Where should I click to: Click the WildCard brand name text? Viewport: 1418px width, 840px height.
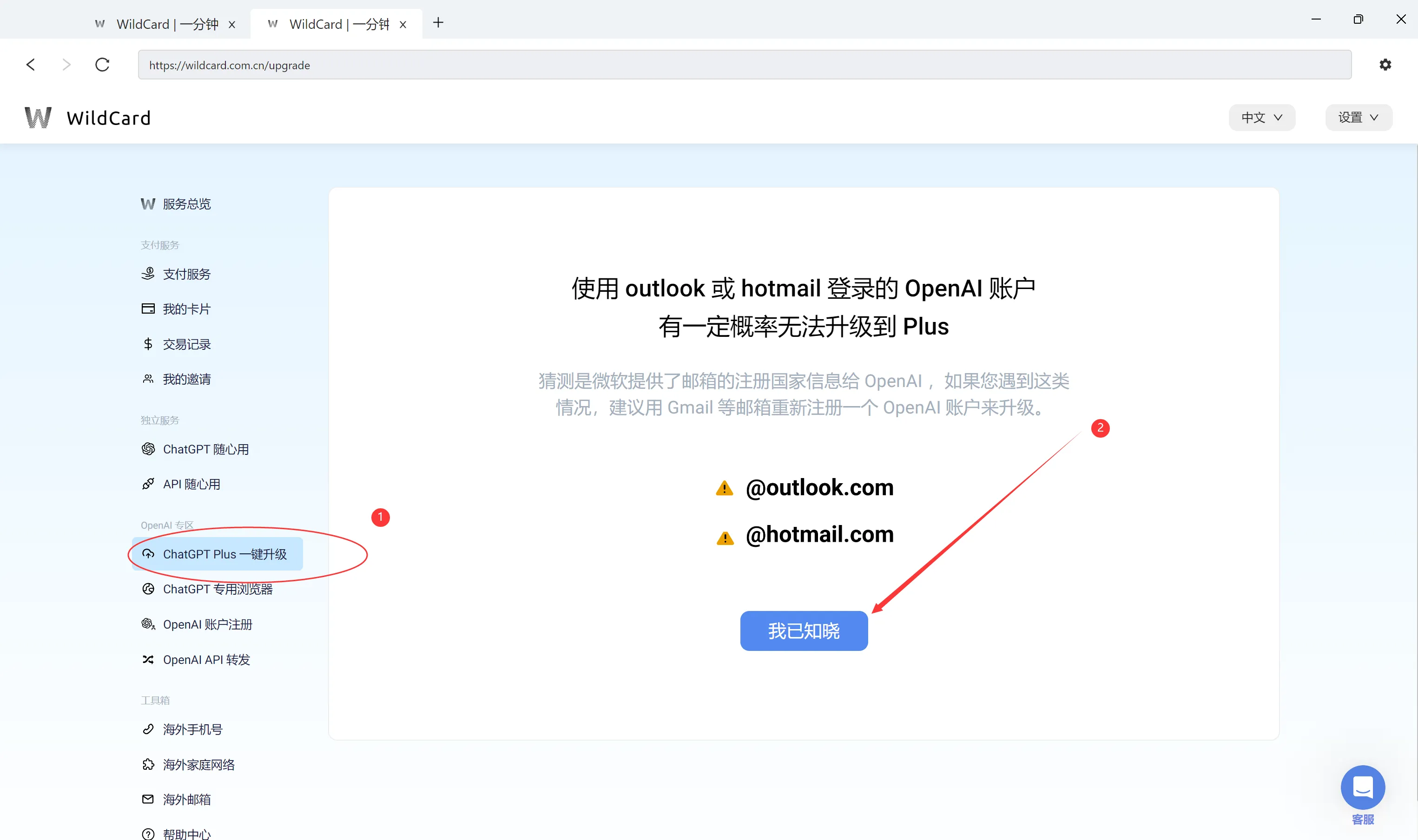(x=109, y=118)
